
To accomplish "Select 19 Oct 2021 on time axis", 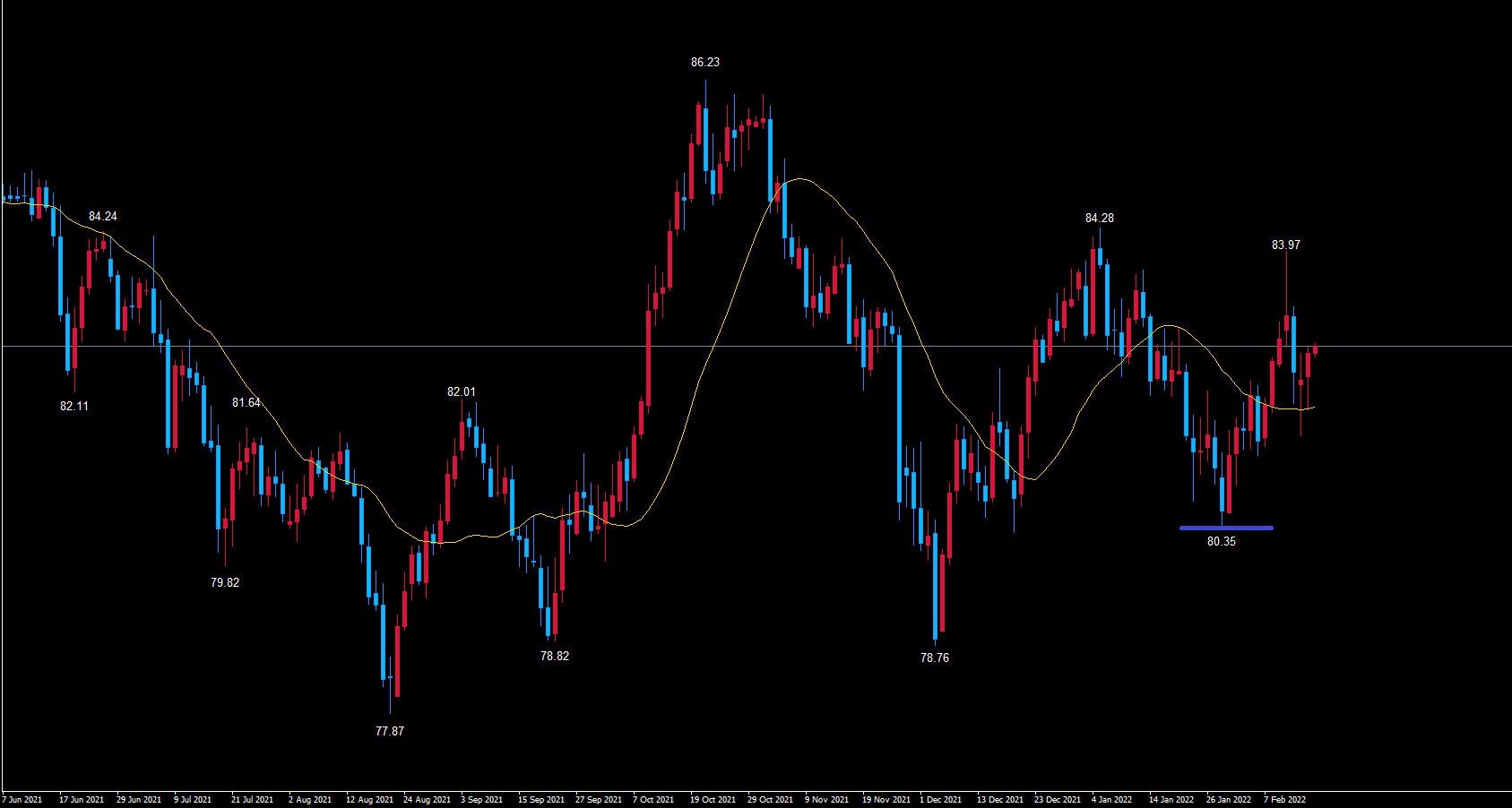I will [713, 799].
